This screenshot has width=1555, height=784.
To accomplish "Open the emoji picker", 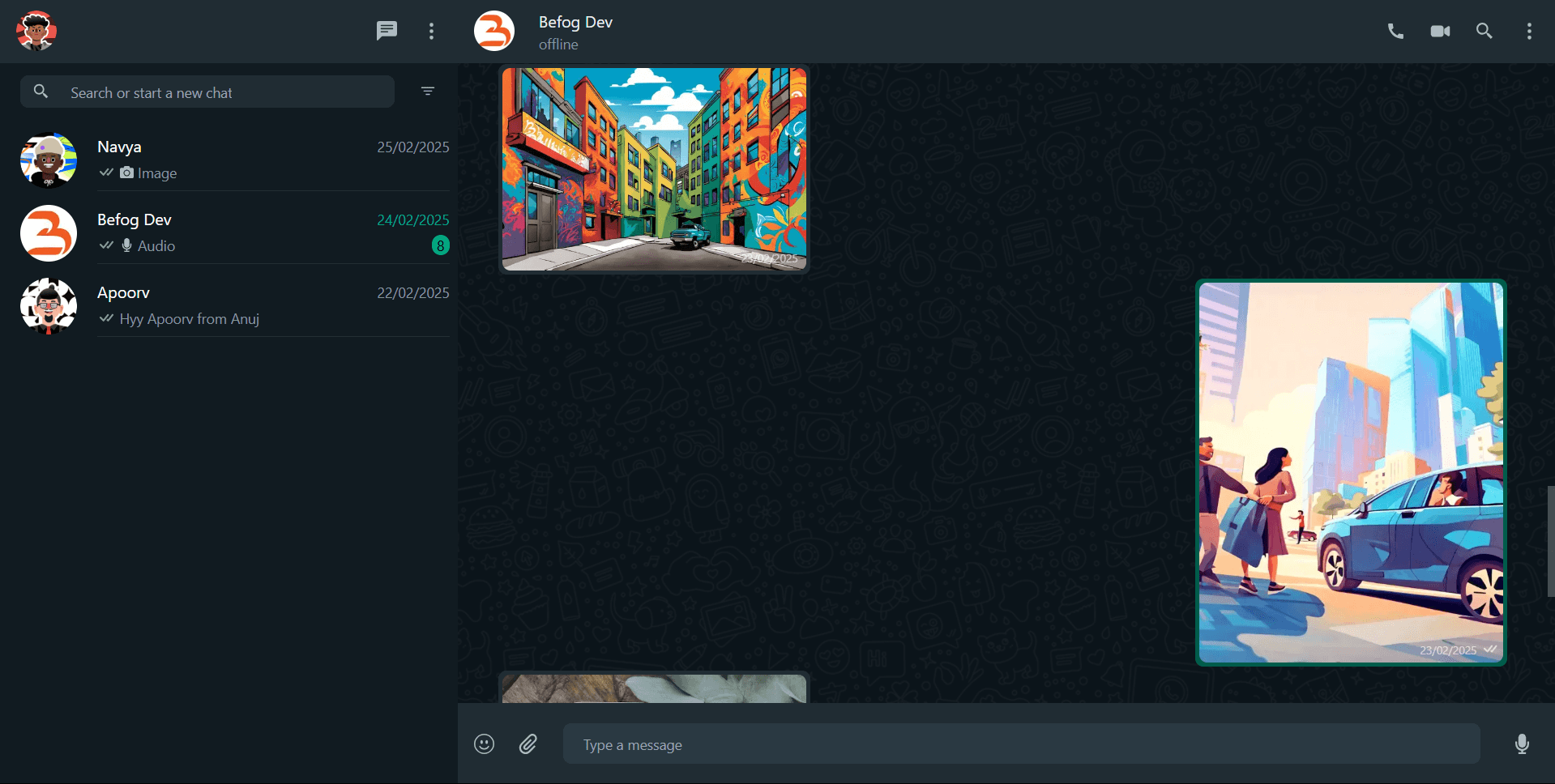I will click(x=484, y=744).
